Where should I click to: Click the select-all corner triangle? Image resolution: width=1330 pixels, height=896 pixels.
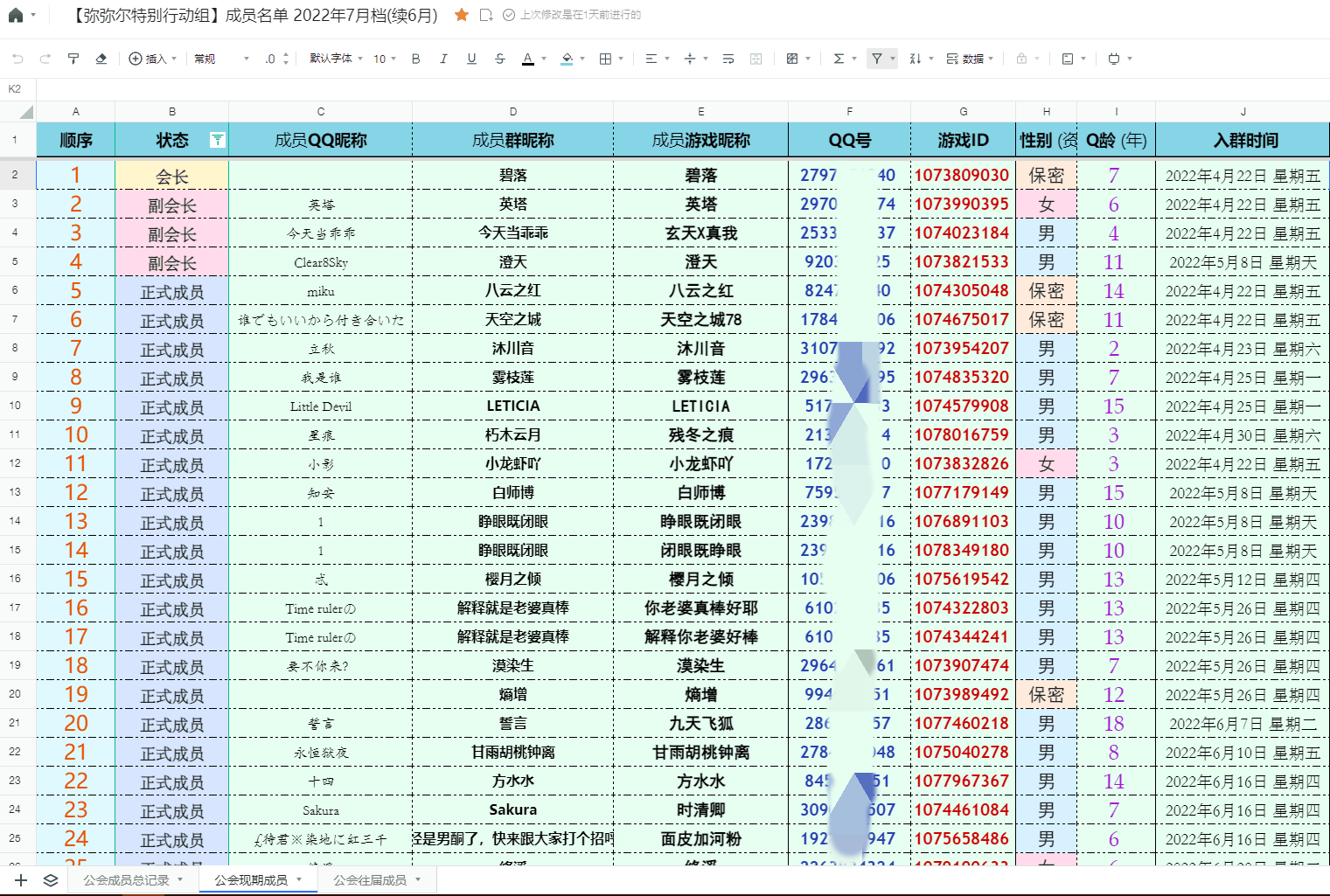pos(25,112)
